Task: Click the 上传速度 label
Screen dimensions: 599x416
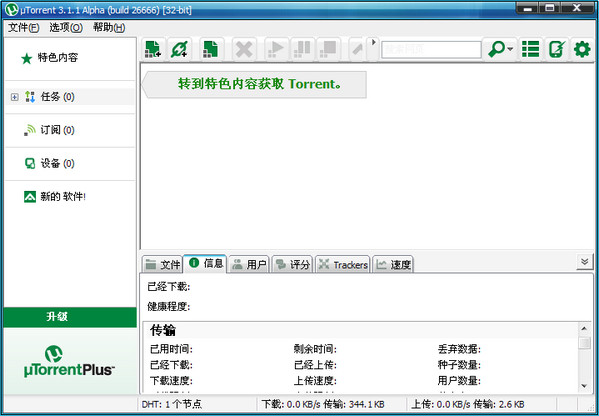Action: coord(315,380)
